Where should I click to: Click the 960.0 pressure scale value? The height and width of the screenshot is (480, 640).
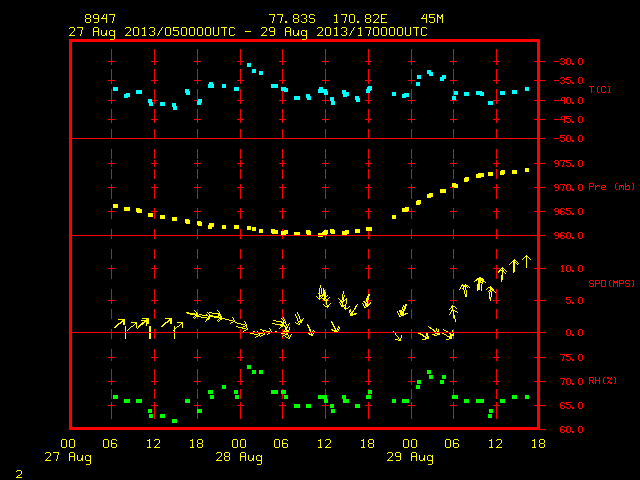pyautogui.click(x=569, y=236)
